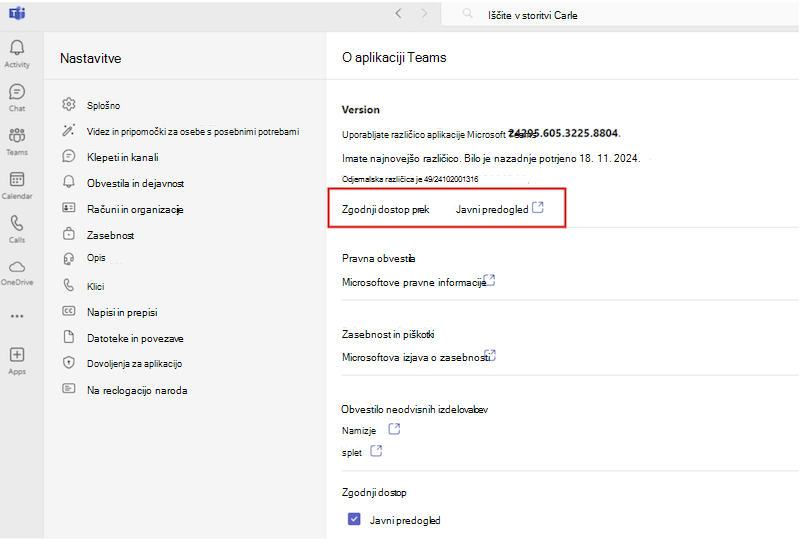Click the headset icon beside Opis
This screenshot has height=543, width=800.
[x=68, y=259]
